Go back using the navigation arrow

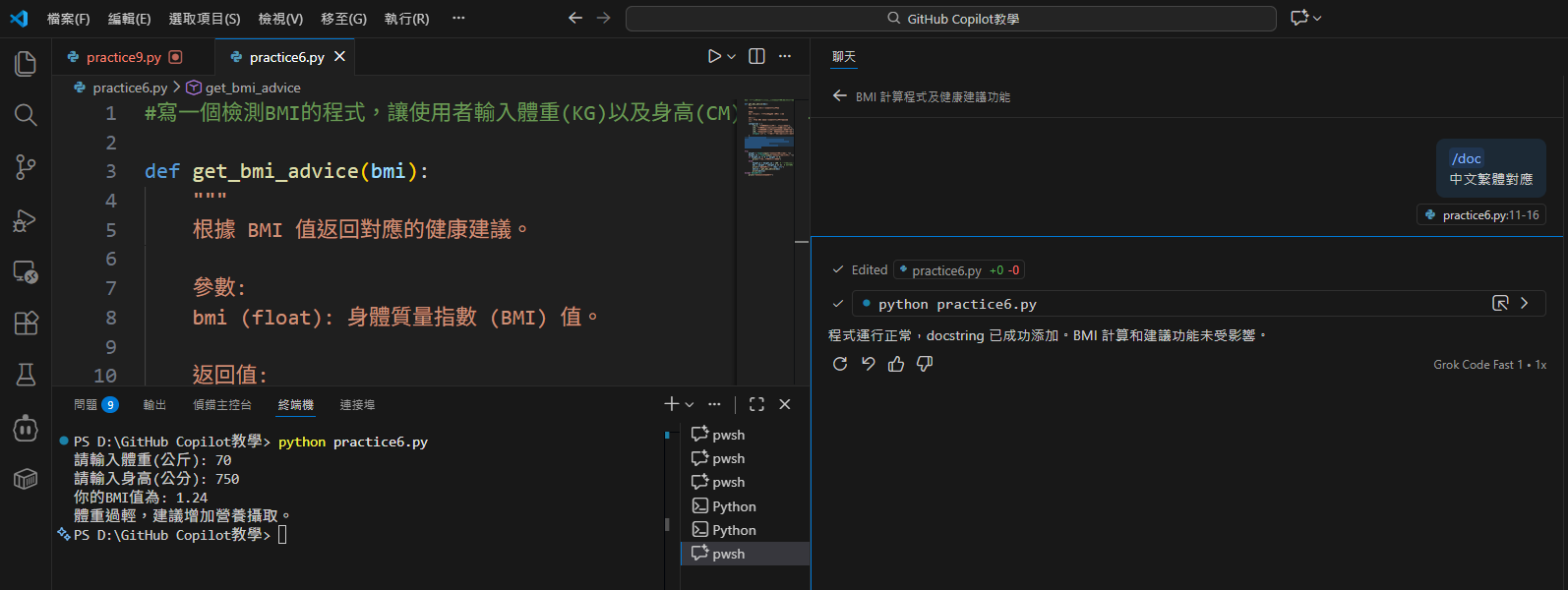(575, 18)
